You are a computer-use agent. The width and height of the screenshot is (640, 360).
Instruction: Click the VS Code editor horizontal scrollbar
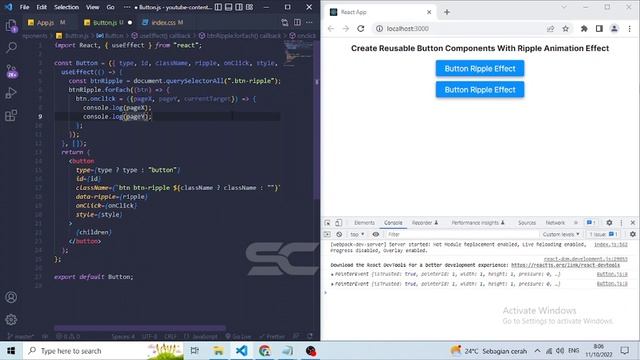tap(140, 328)
